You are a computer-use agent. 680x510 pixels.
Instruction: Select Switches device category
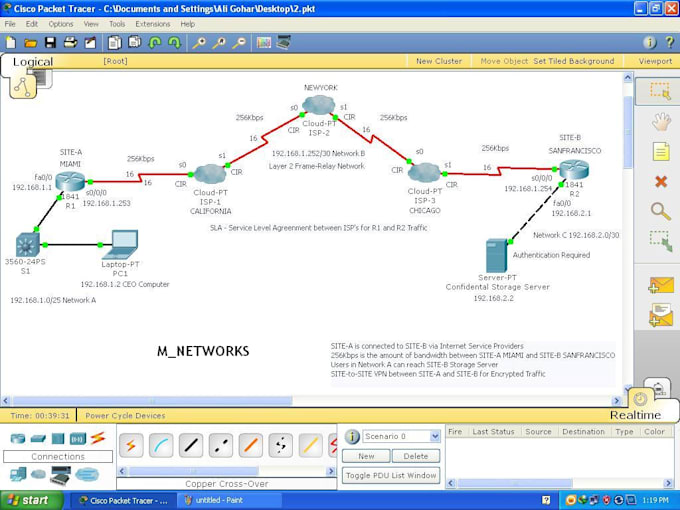pyautogui.click(x=38, y=438)
